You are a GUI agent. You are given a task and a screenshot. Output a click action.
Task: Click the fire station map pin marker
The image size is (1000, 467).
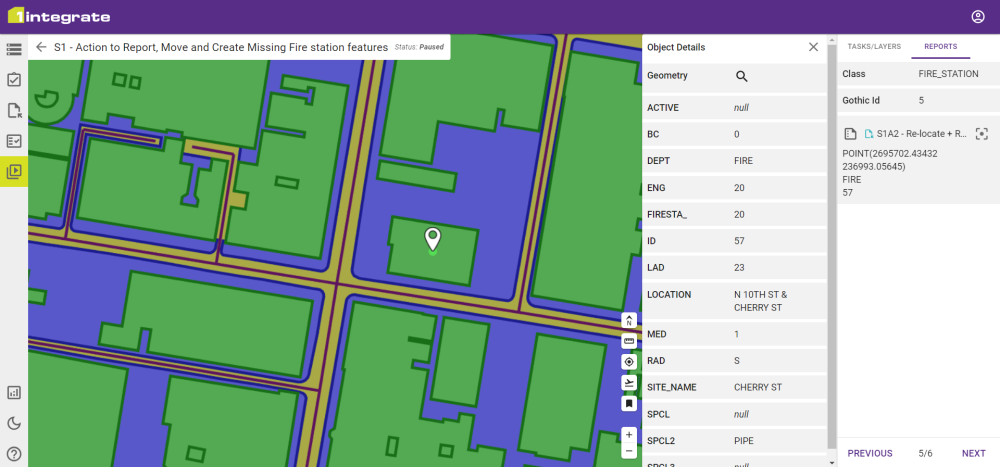click(x=433, y=240)
